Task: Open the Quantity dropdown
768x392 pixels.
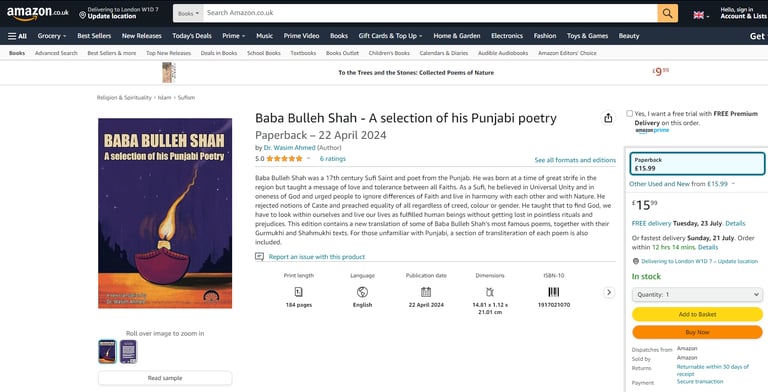Action: (697, 294)
